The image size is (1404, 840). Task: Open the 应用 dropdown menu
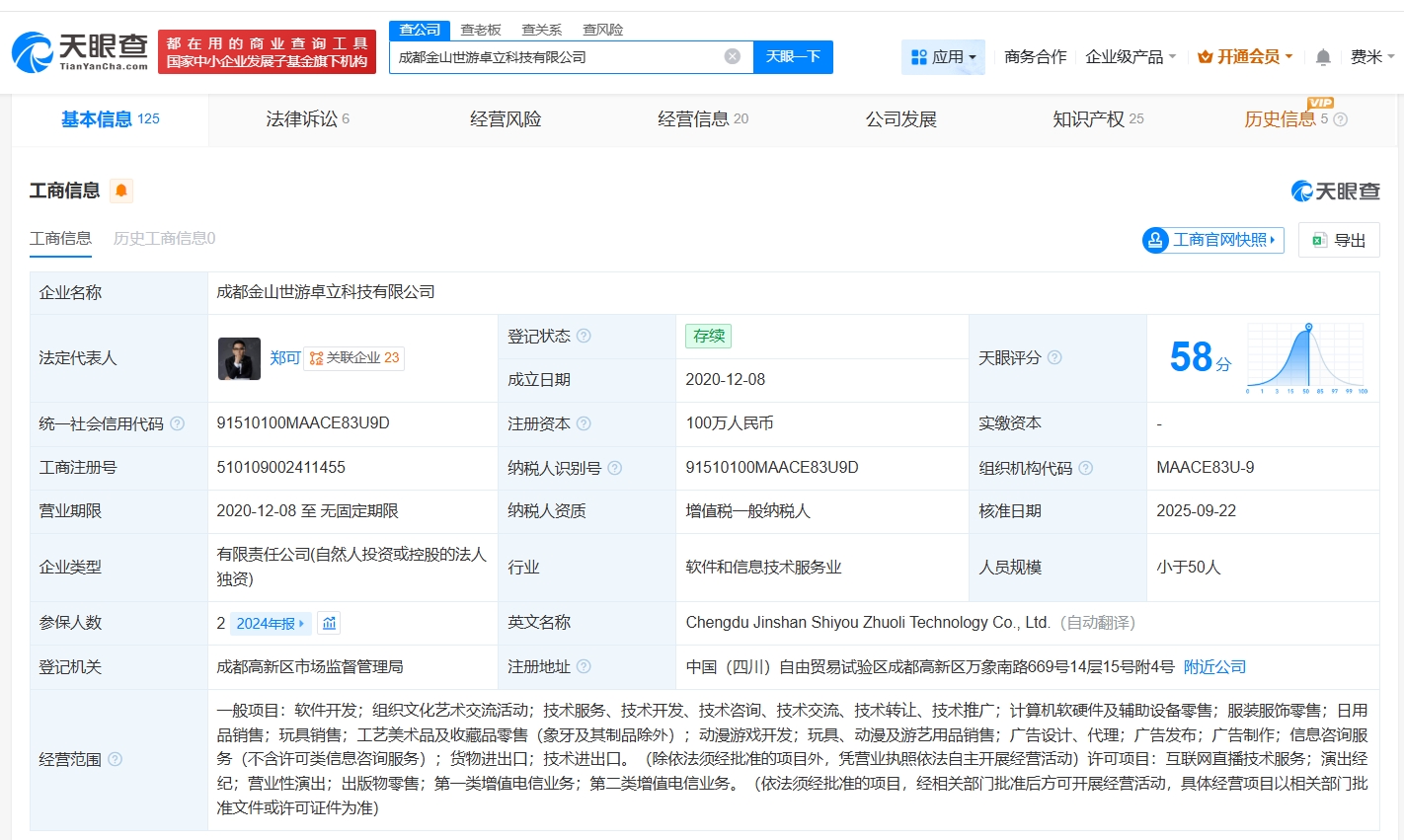click(x=943, y=56)
